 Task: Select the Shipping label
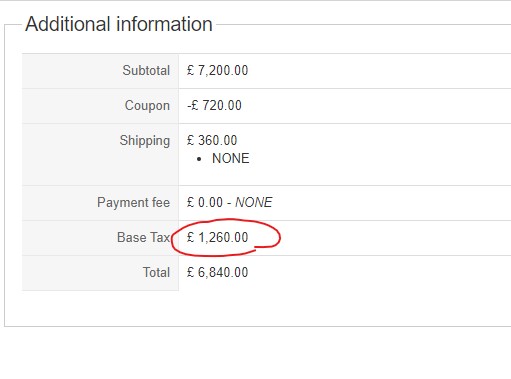point(145,141)
